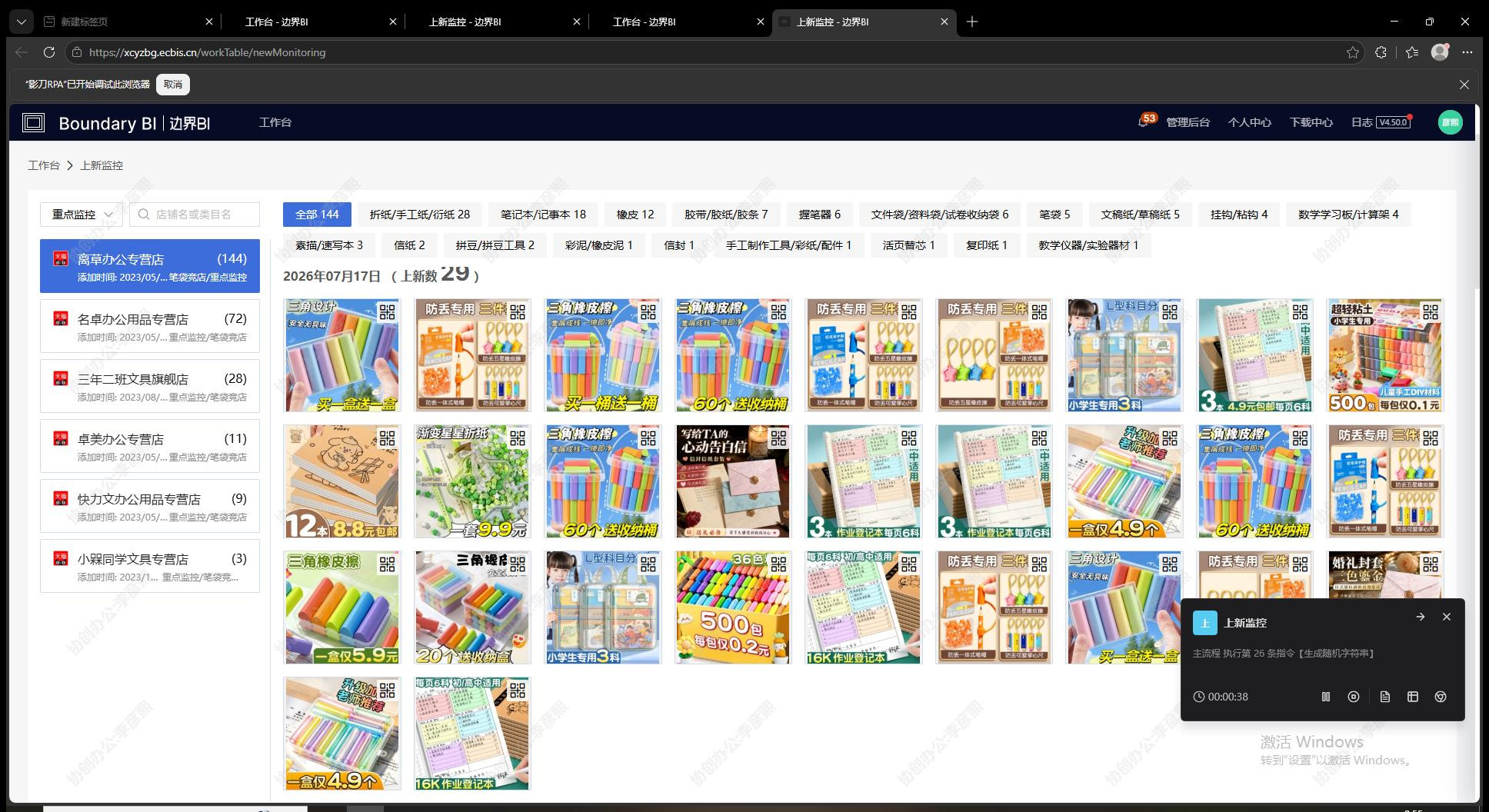Show QR code on 渐变星星折纸 thumbnail

pyautogui.click(x=518, y=438)
